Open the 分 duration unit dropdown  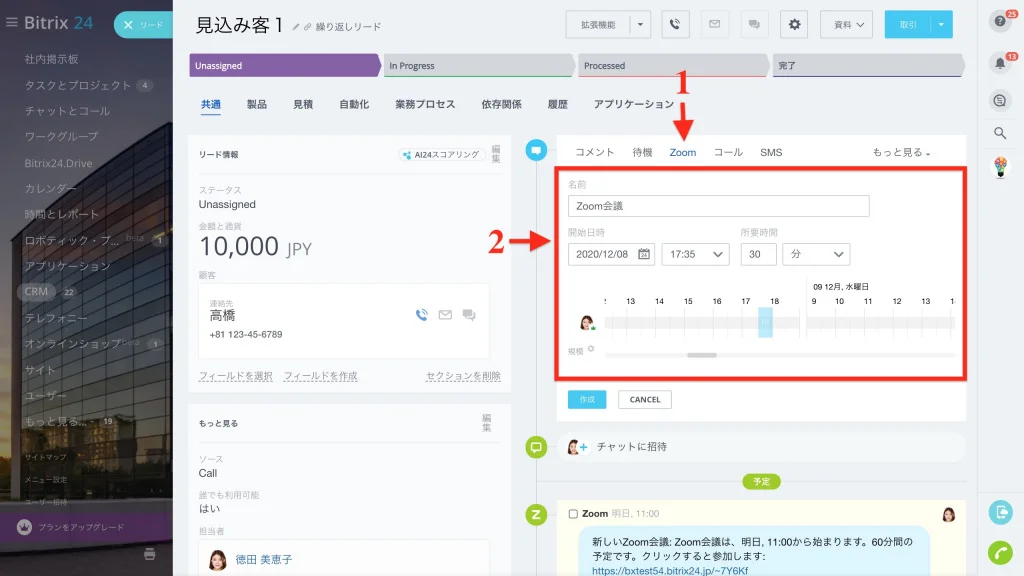tap(816, 254)
